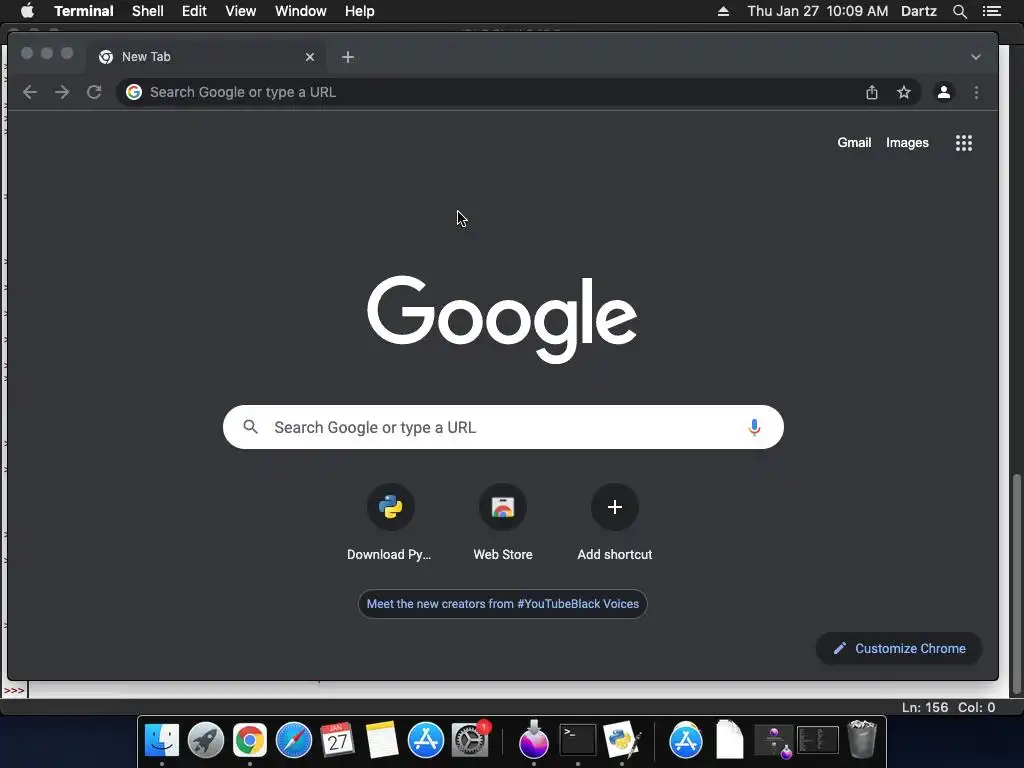The width and height of the screenshot is (1024, 768).
Task: Open the Window menu
Action: 300,11
